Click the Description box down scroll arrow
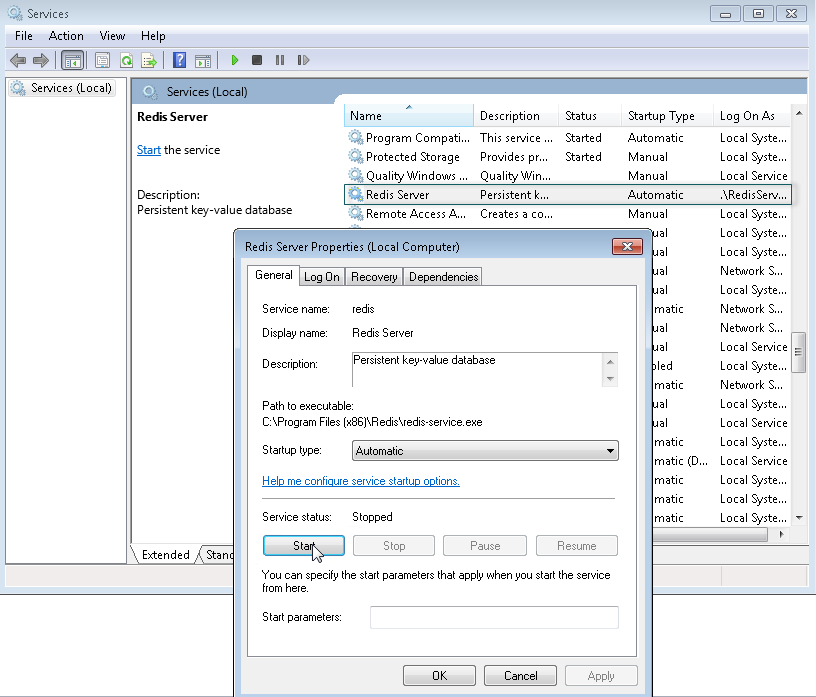 click(610, 378)
